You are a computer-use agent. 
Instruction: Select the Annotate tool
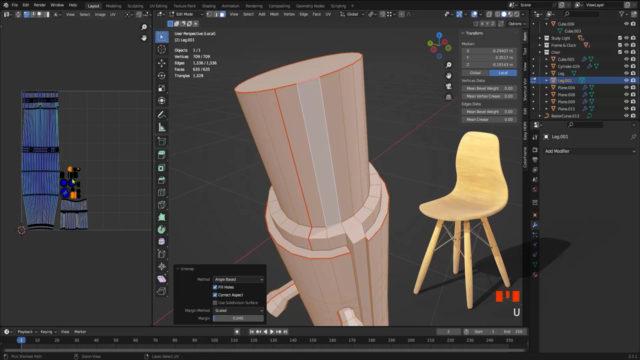click(x=162, y=115)
